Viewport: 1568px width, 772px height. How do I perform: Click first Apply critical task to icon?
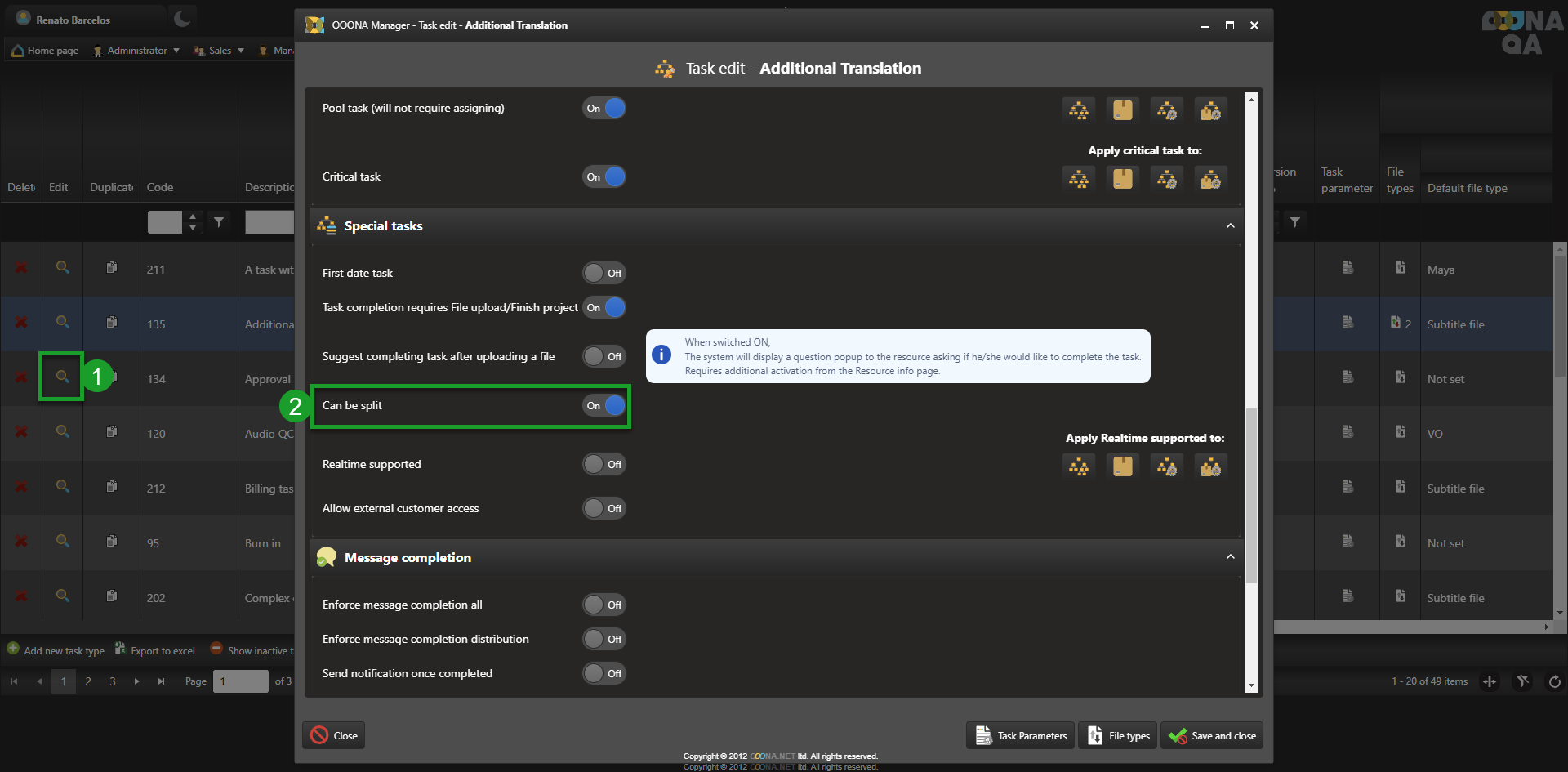[x=1079, y=179]
